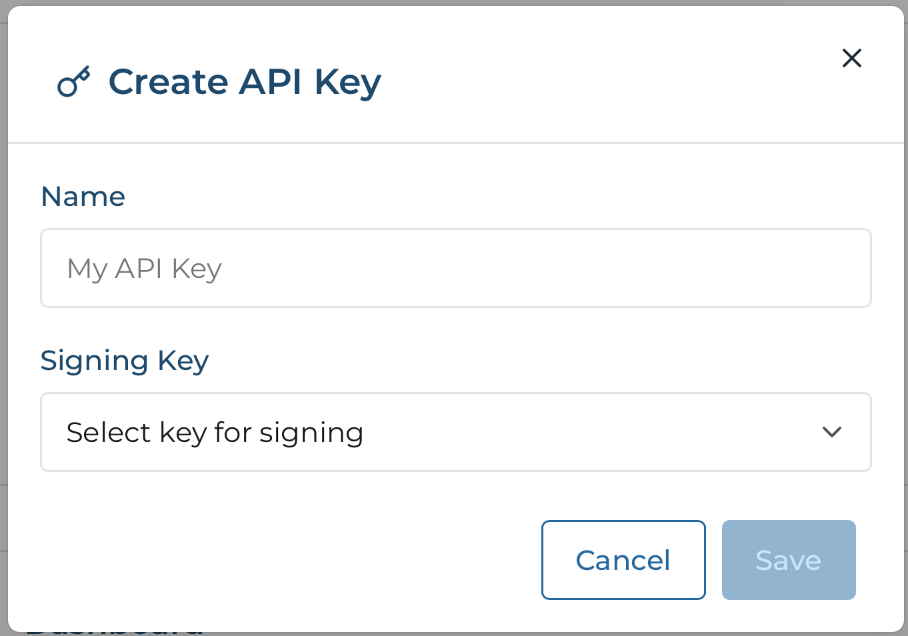Click the 'Create API Key' title
The width and height of the screenshot is (908, 636).
244,82
